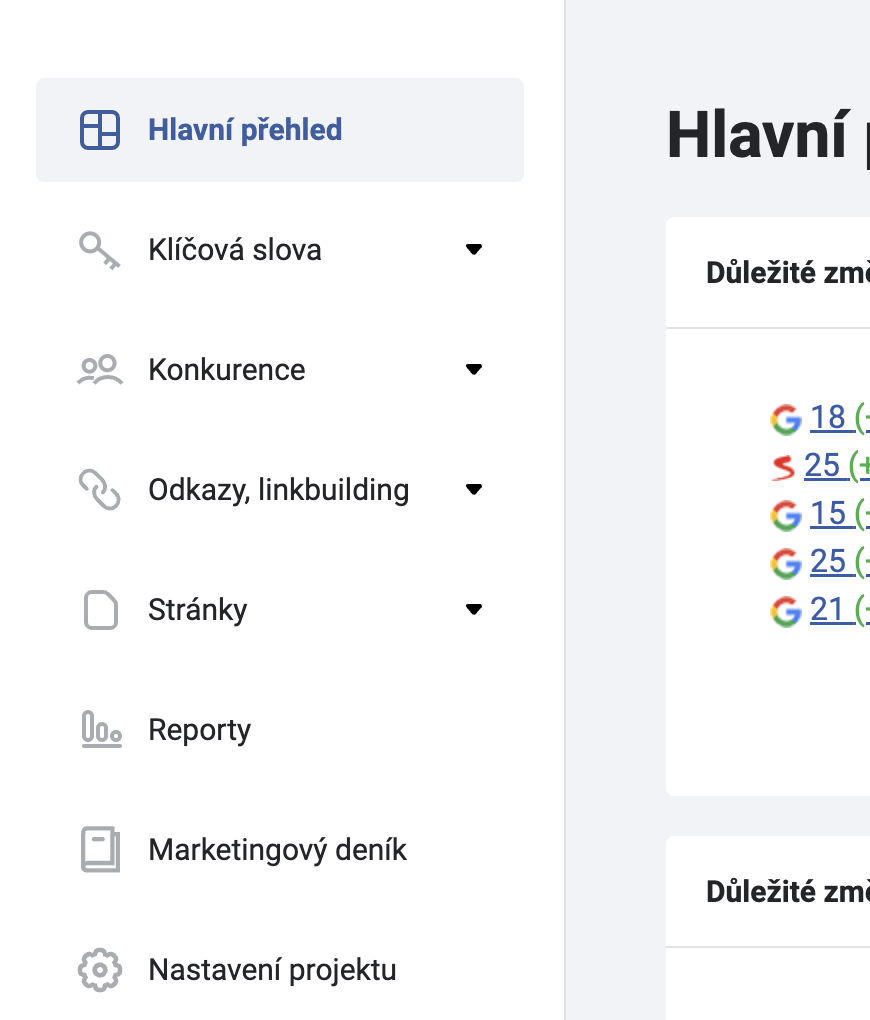
Task: Click the book icon for Marketingový deník
Action: [x=100, y=850]
